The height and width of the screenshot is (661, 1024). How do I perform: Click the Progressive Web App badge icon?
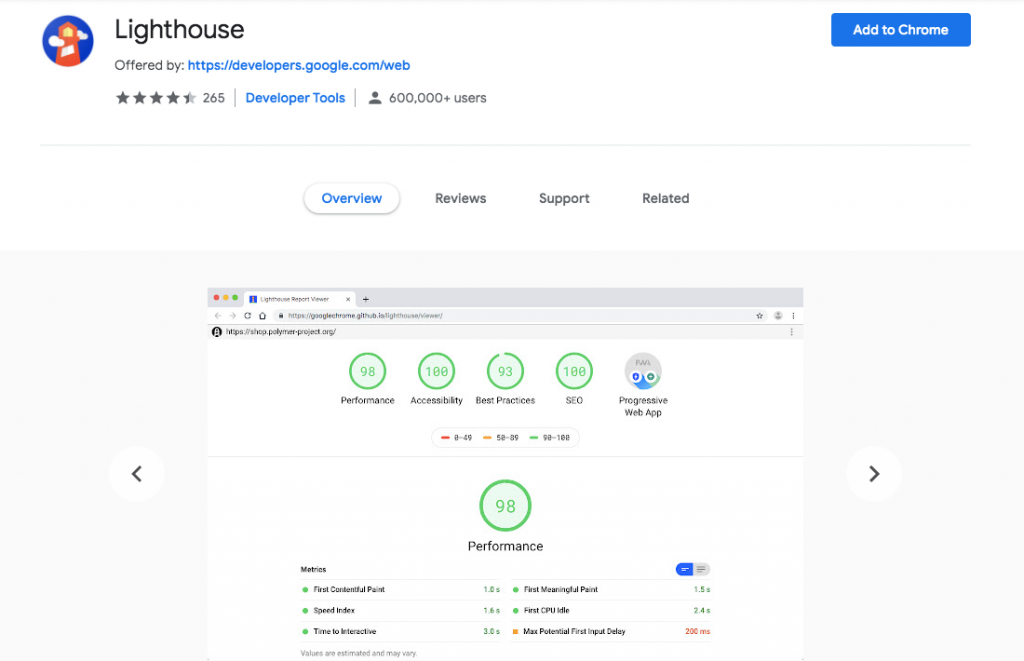pos(643,372)
